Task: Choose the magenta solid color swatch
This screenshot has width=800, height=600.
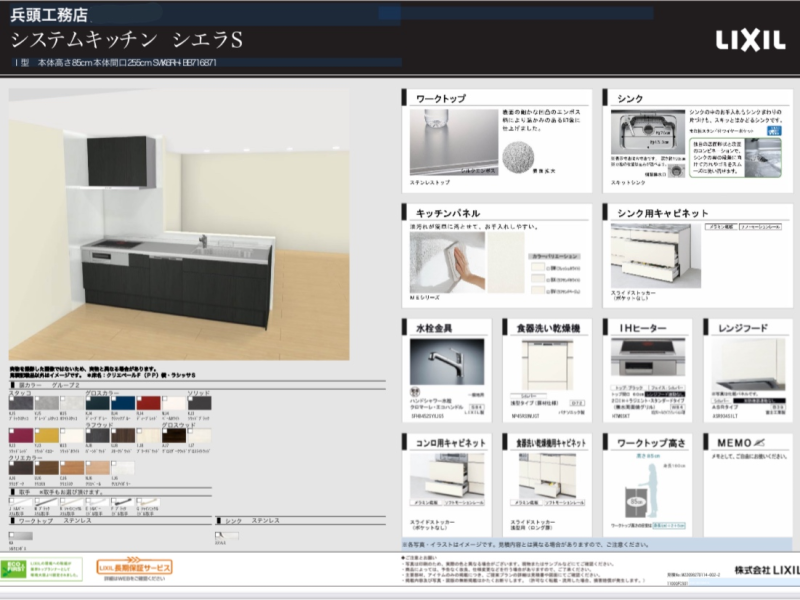Action: coord(21,435)
